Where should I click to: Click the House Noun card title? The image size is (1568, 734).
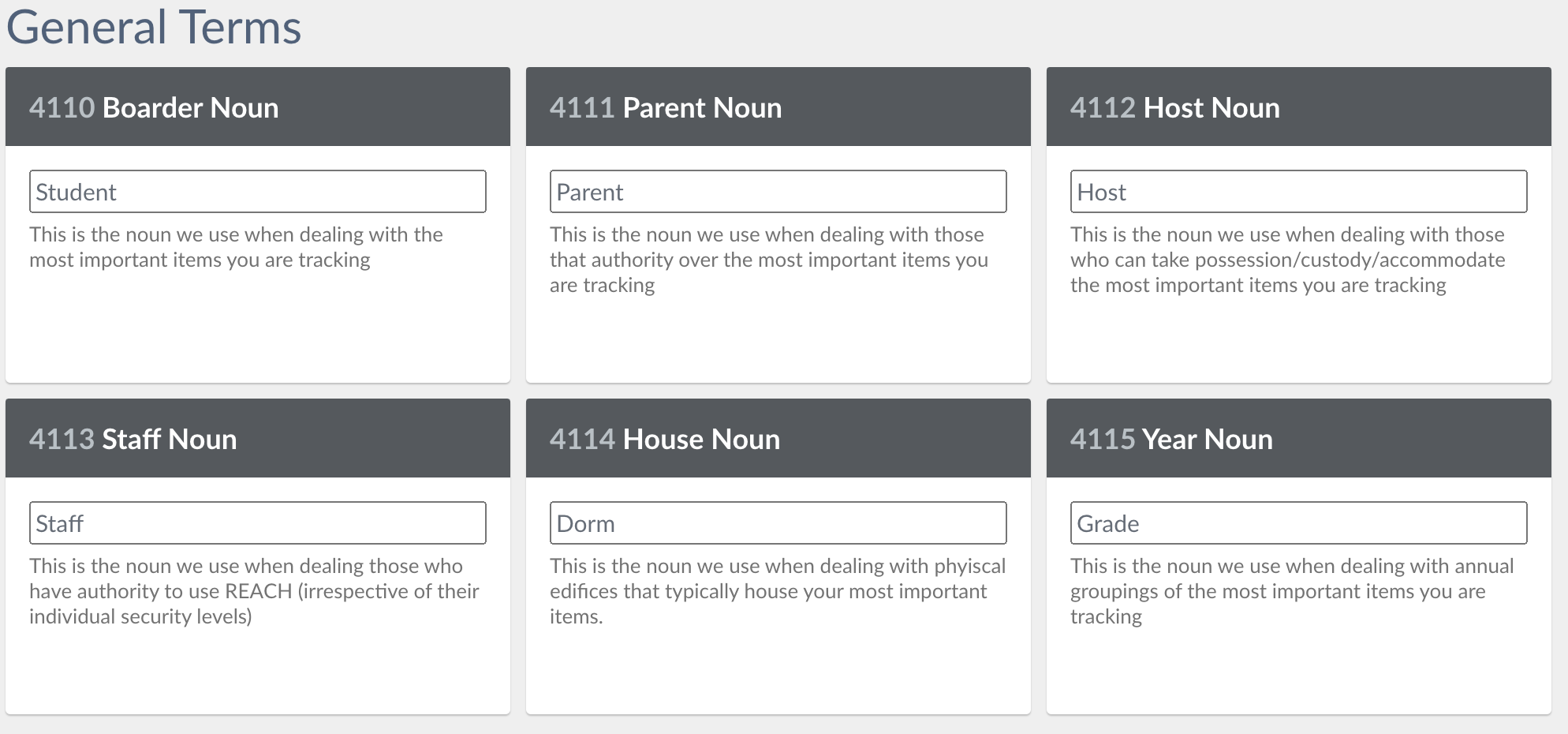[x=701, y=440]
